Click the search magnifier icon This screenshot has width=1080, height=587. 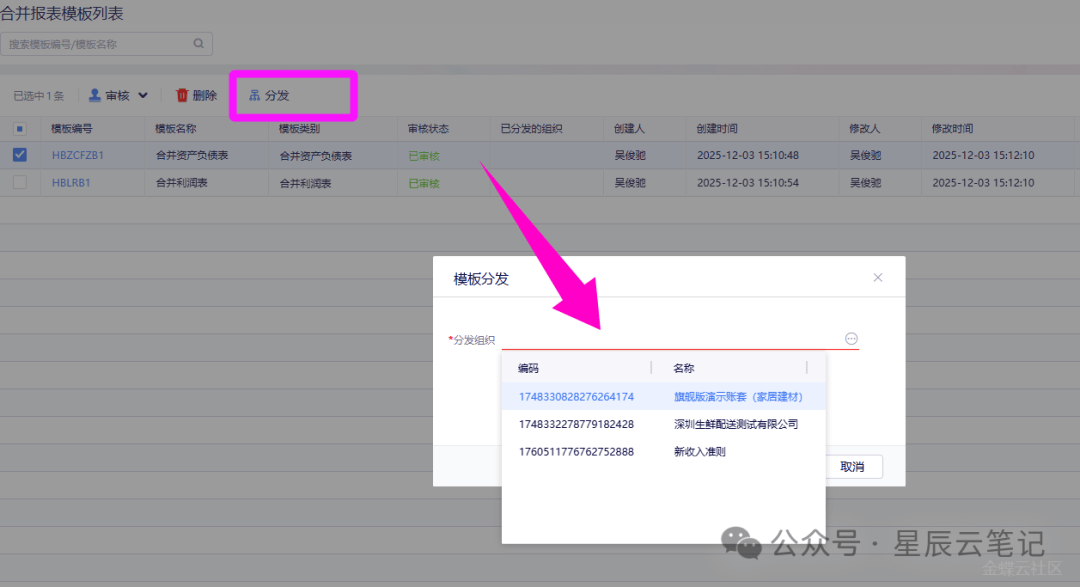pos(198,44)
